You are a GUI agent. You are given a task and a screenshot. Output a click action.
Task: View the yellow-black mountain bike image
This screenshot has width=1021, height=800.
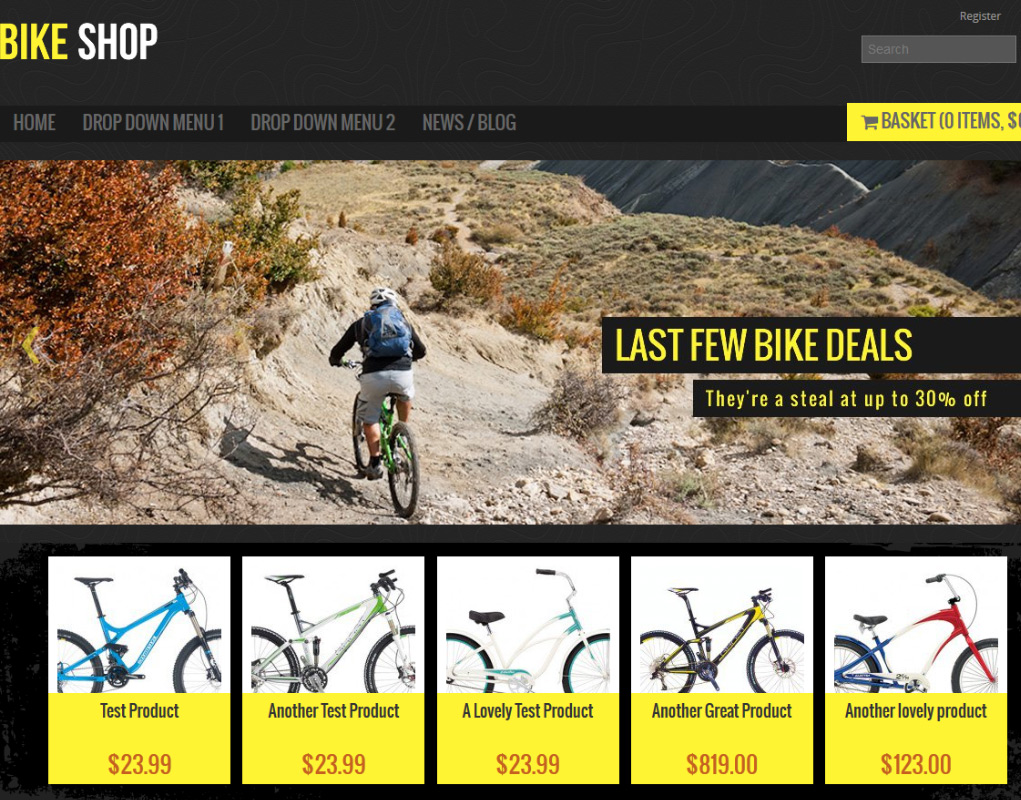pyautogui.click(x=721, y=625)
